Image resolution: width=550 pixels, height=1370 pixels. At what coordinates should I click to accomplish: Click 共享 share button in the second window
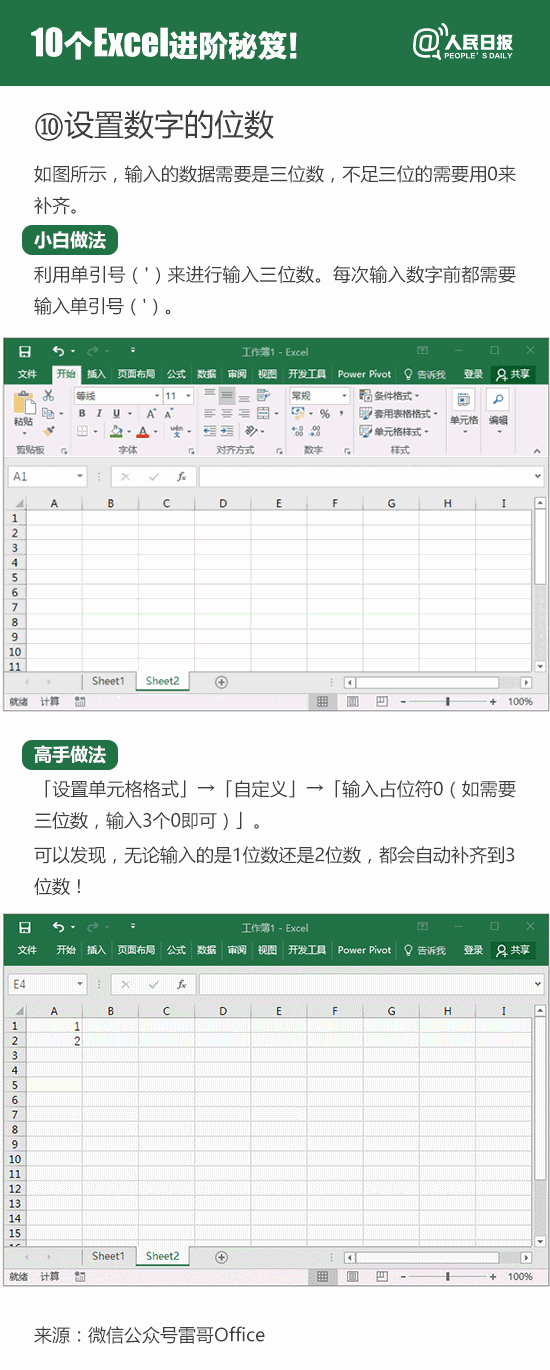(514, 950)
